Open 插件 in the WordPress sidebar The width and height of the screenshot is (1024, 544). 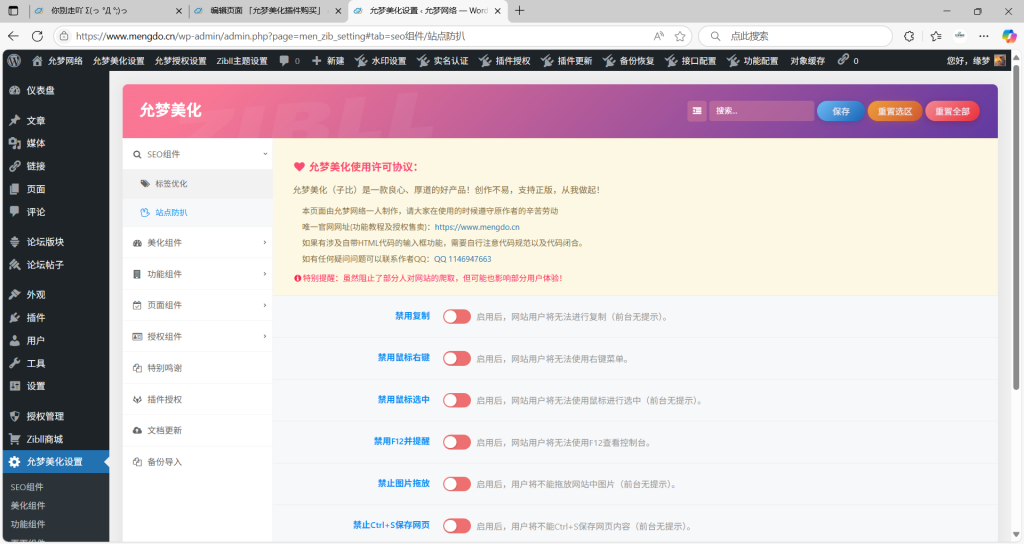pyautogui.click(x=56, y=318)
